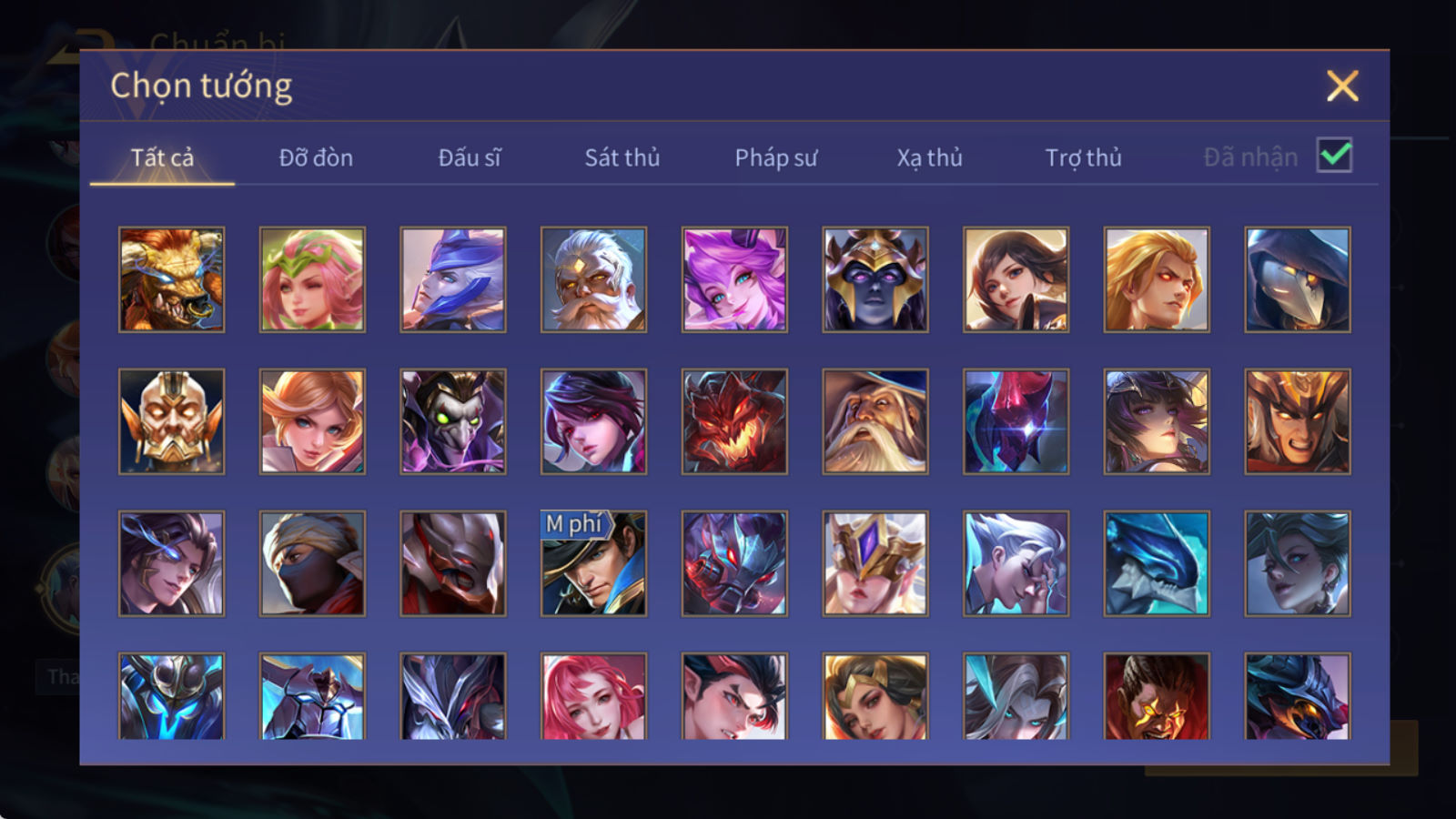Show the Pháp sư hero list

pyautogui.click(x=776, y=157)
